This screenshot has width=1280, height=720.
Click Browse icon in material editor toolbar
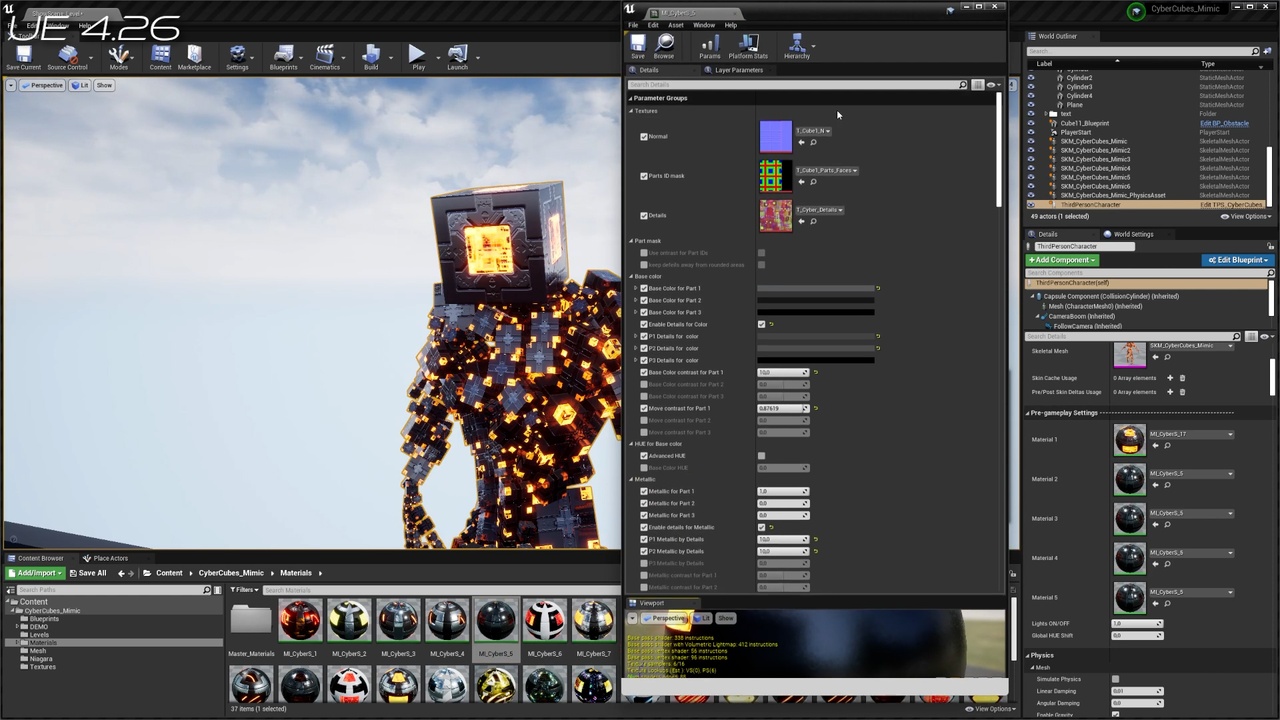click(664, 47)
